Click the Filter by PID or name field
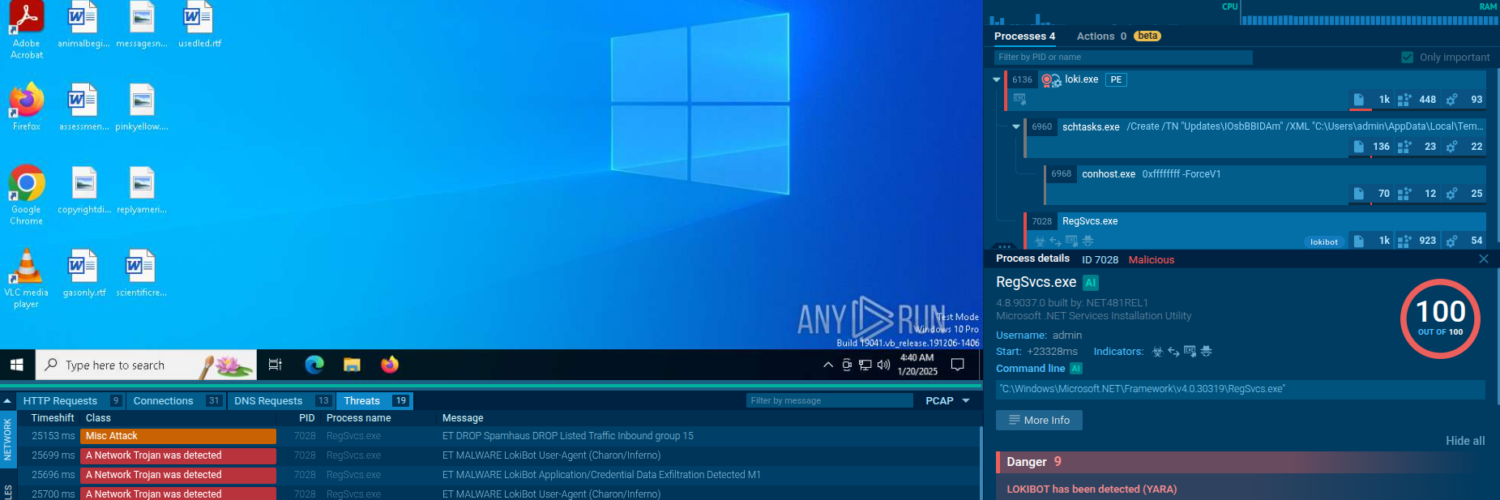The width and height of the screenshot is (1500, 500). pos(1123,58)
